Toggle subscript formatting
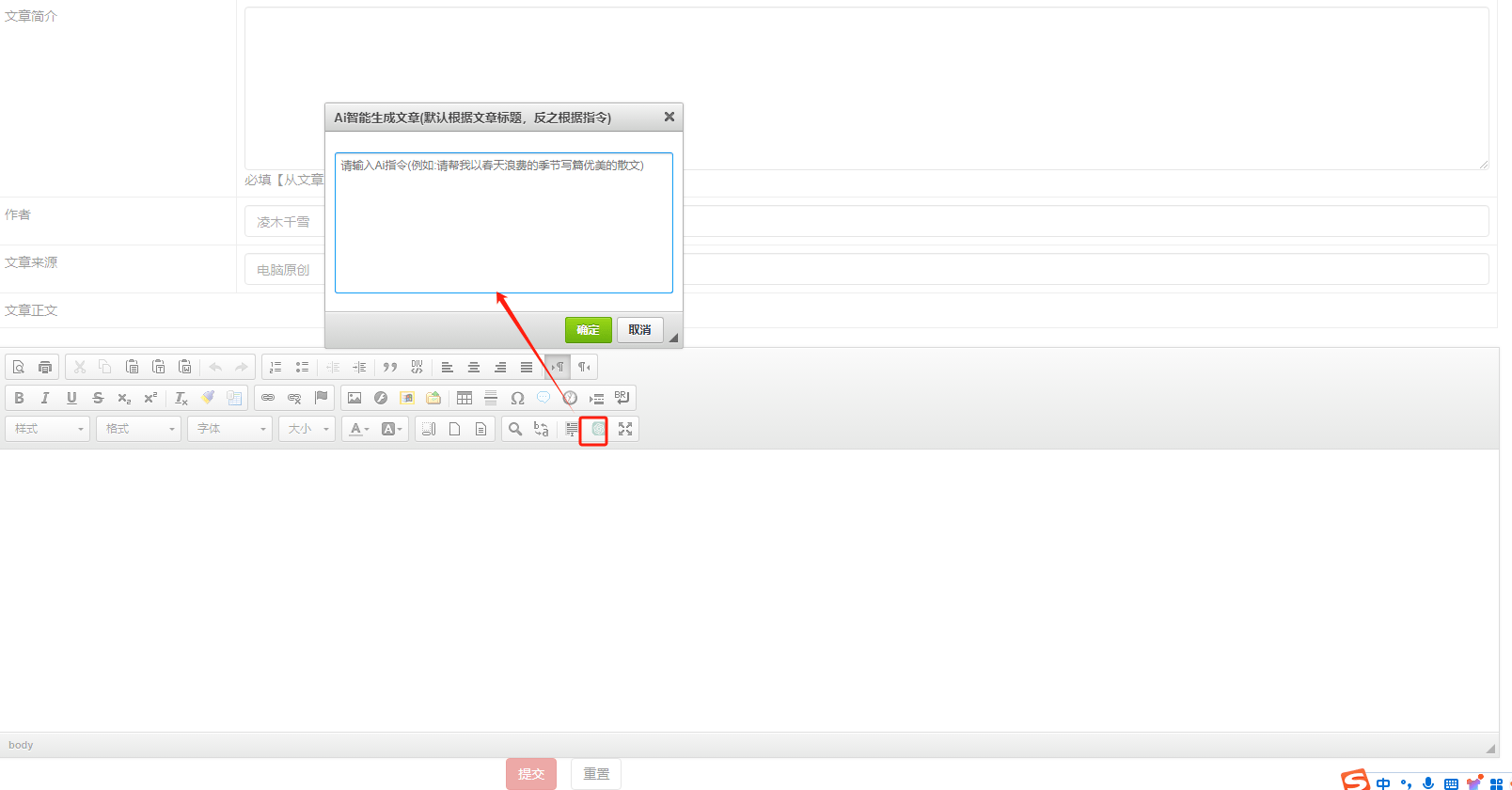Viewport: 1512px width, 790px height. (124, 398)
